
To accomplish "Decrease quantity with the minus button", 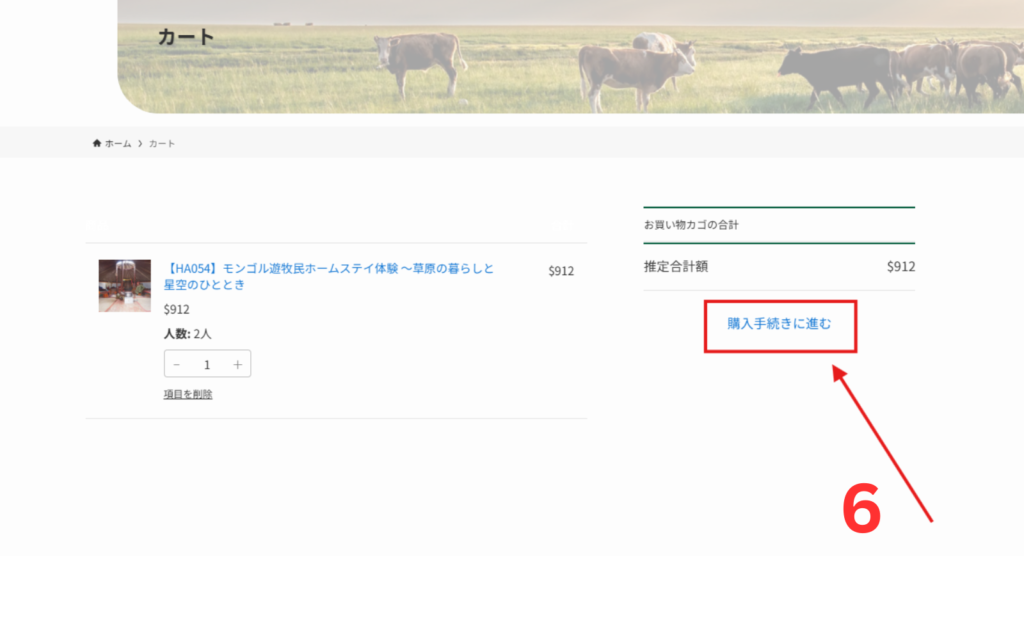I will 177,365.
